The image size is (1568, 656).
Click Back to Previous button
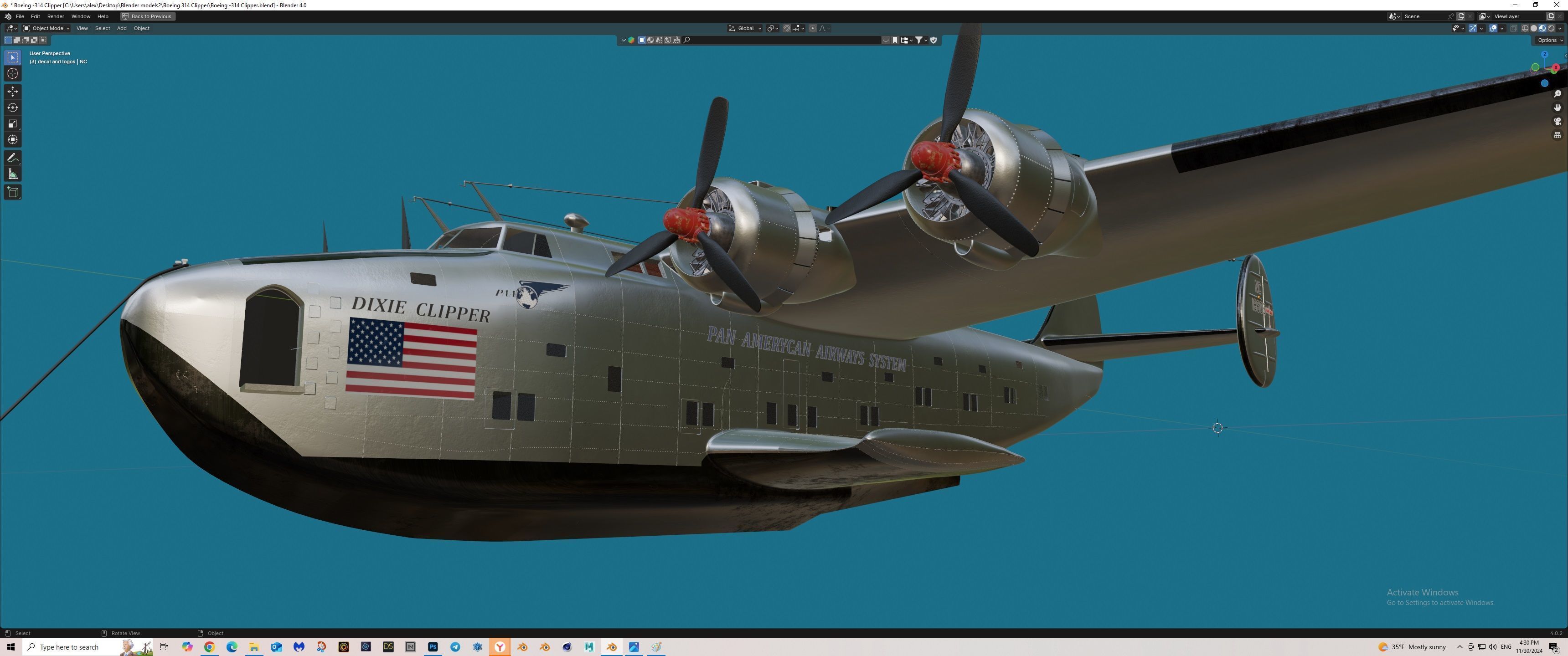[x=147, y=16]
